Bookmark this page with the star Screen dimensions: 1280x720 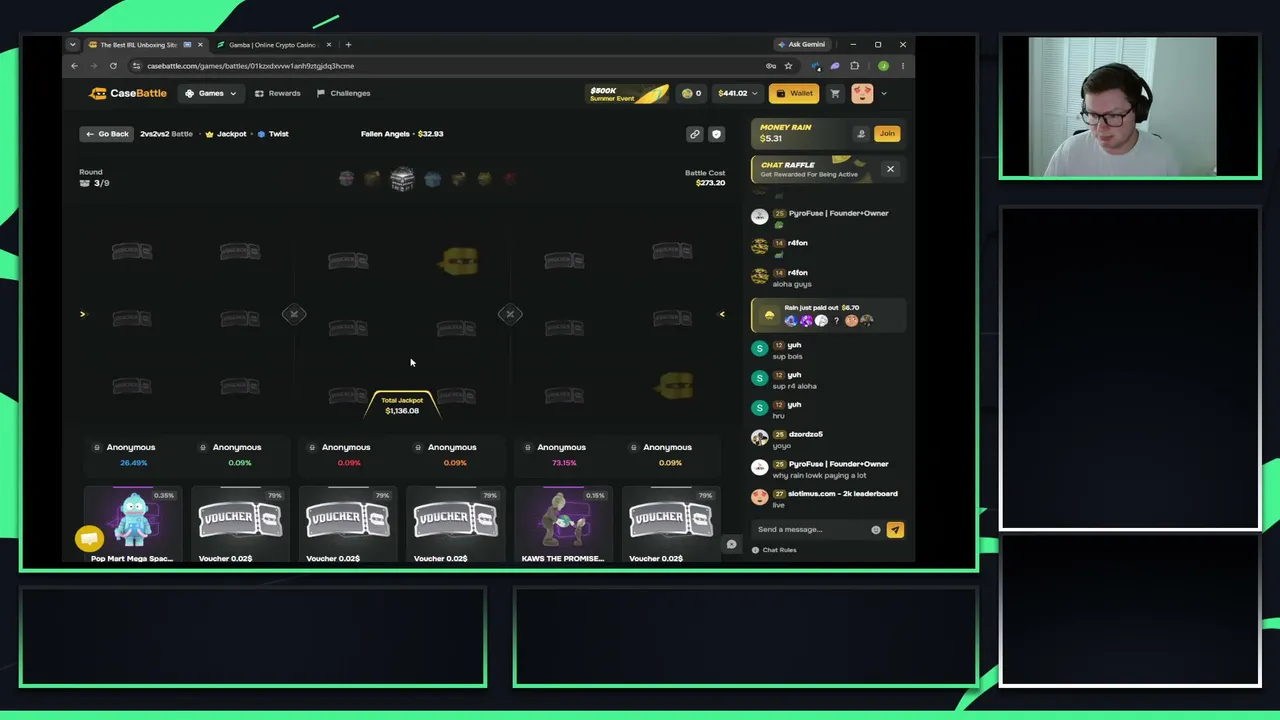(788, 66)
